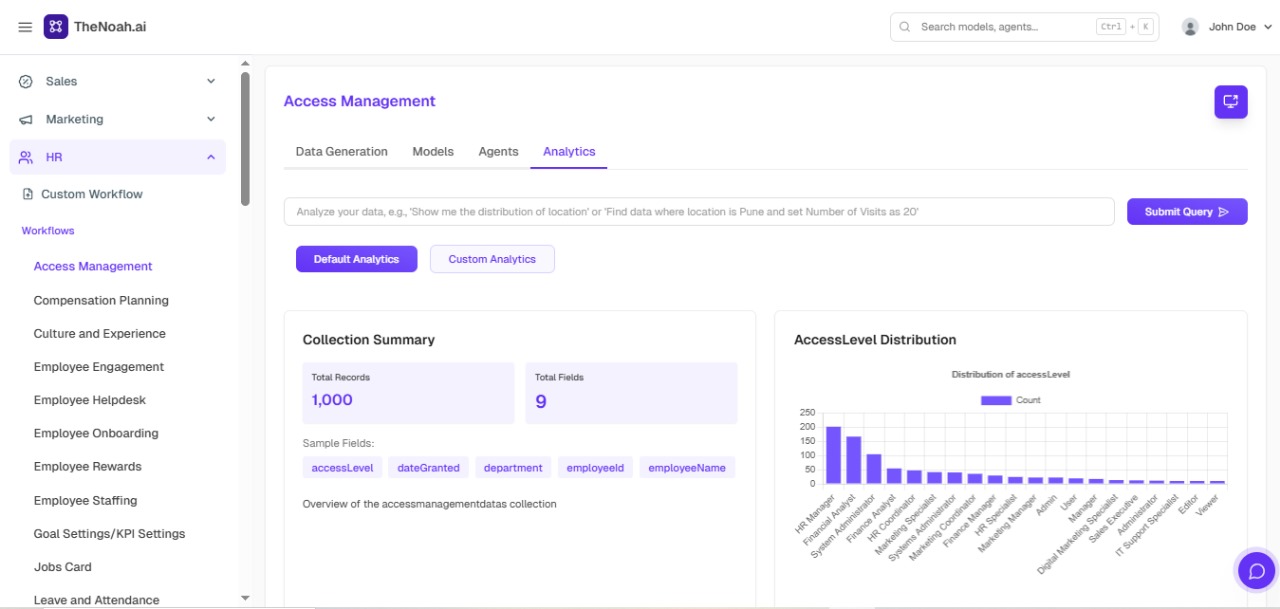Open the Data Generation tab
The image size is (1280, 609).
point(341,151)
